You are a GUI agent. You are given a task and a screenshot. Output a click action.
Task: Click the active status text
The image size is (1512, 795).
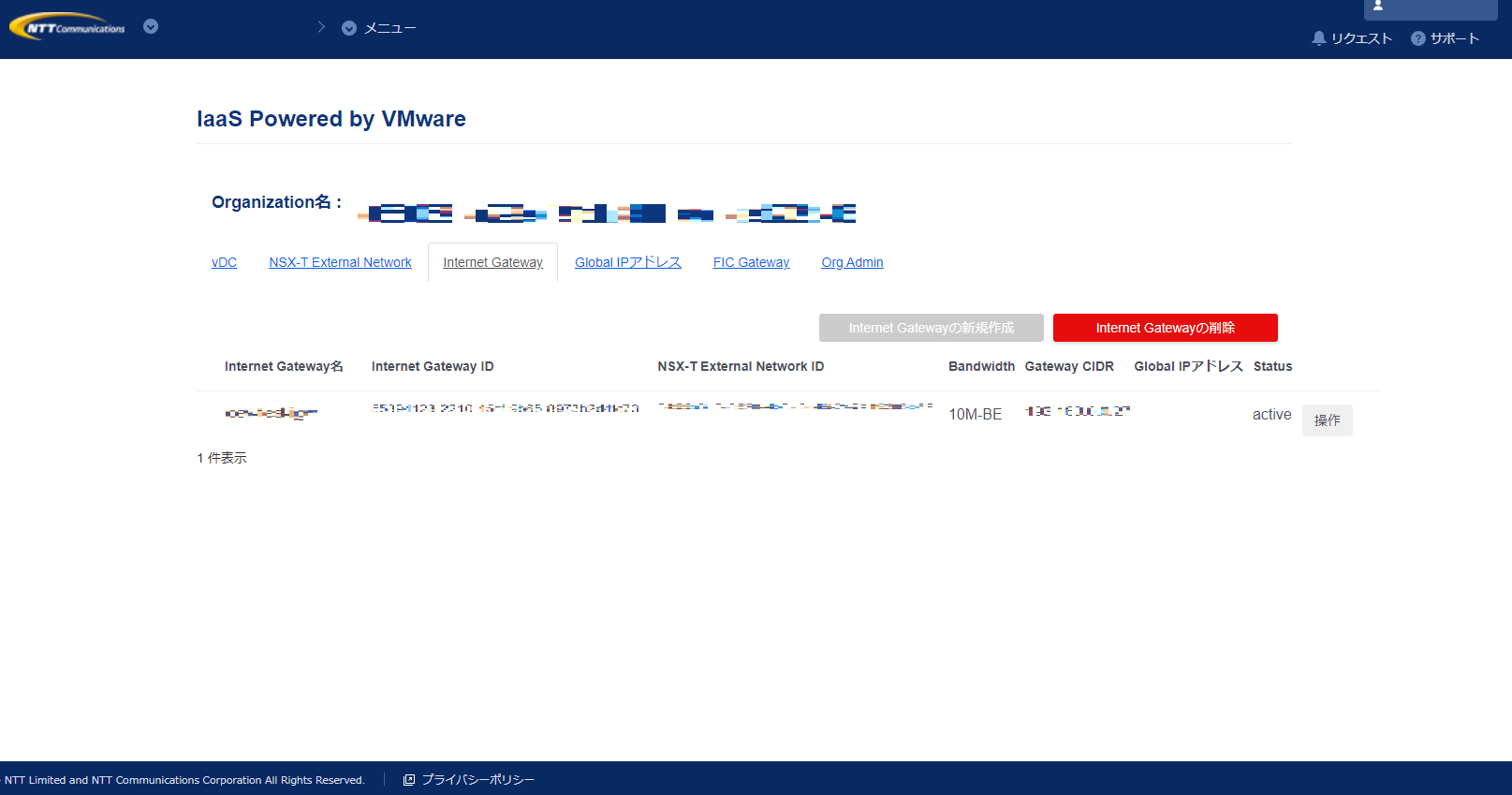[1272, 414]
